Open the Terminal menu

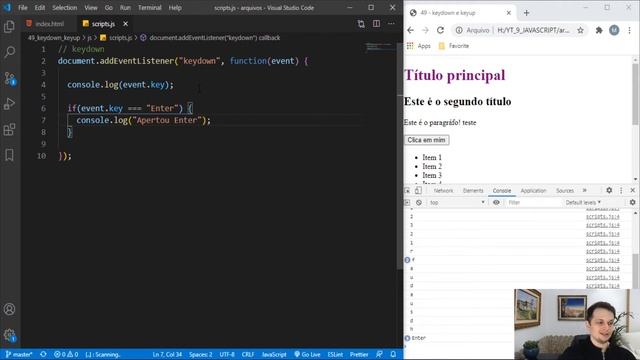[x=149, y=7]
